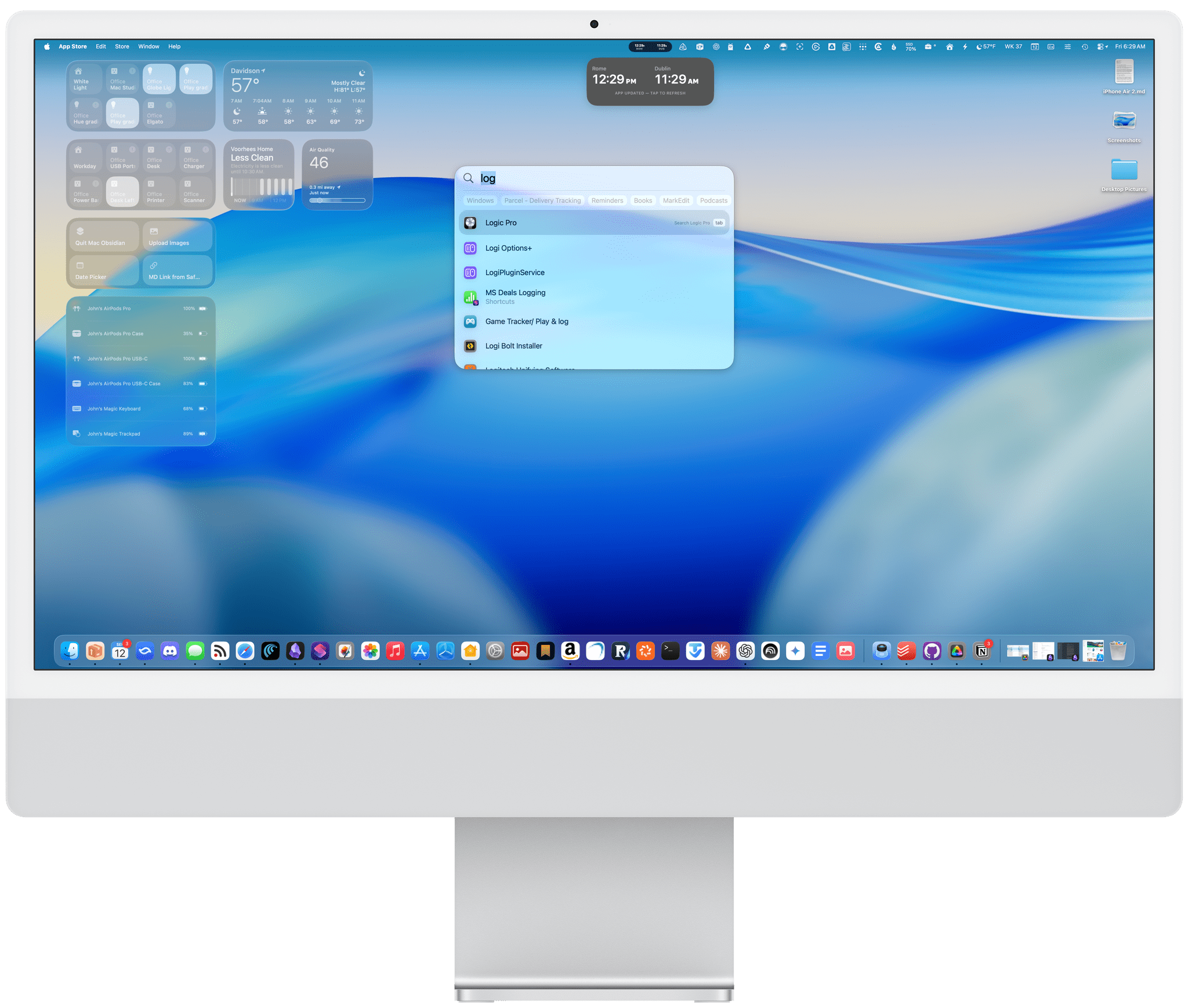Filter results by Reminders
The width and height of the screenshot is (1188, 1008).
(x=607, y=201)
